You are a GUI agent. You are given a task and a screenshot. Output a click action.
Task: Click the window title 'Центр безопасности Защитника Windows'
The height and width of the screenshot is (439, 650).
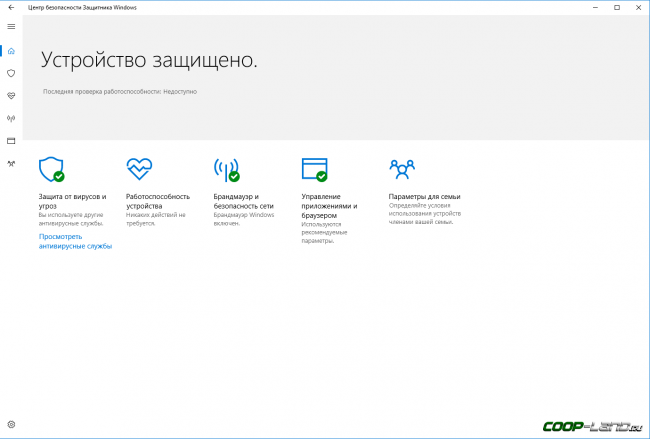coord(82,7)
